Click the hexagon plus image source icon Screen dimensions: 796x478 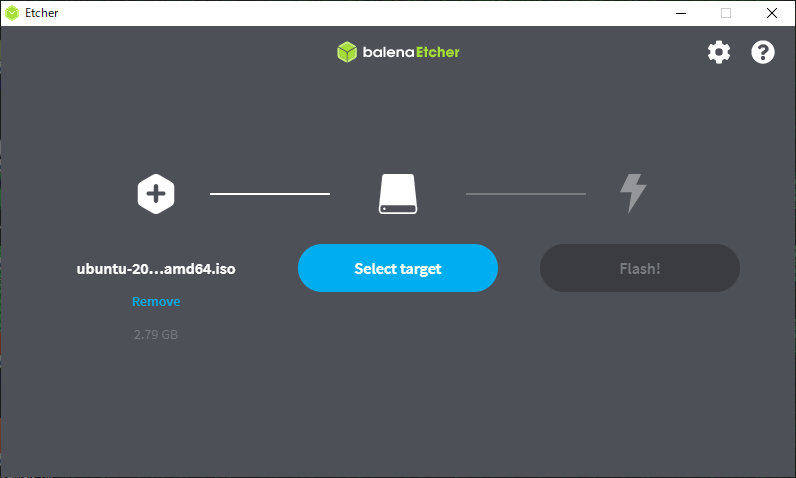coord(156,194)
